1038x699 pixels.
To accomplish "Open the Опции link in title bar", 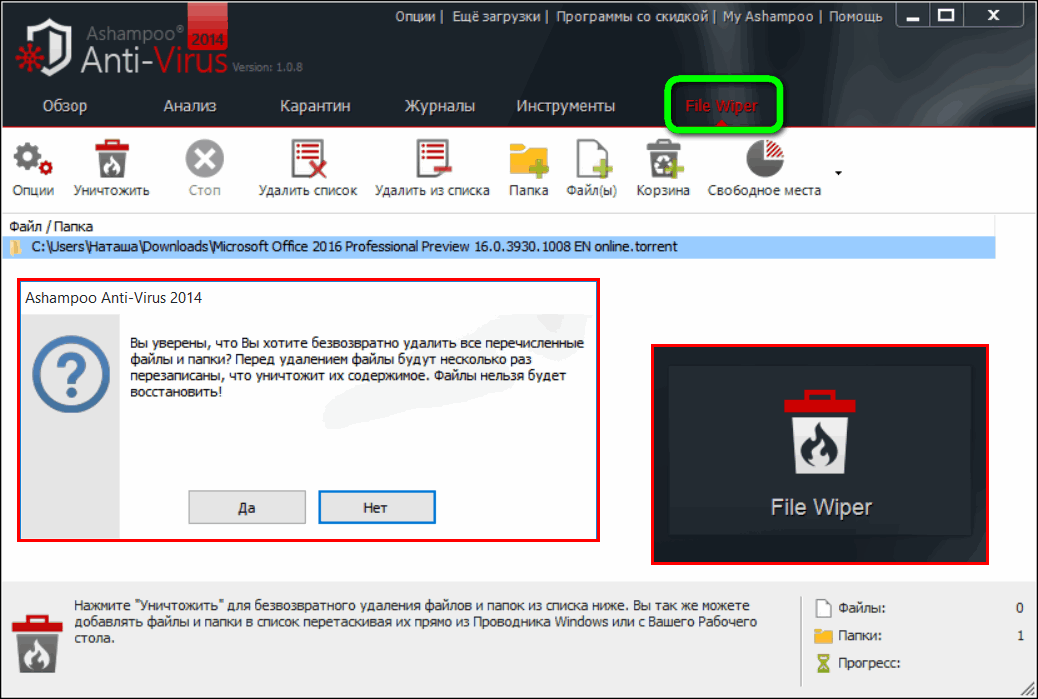I will [x=415, y=17].
